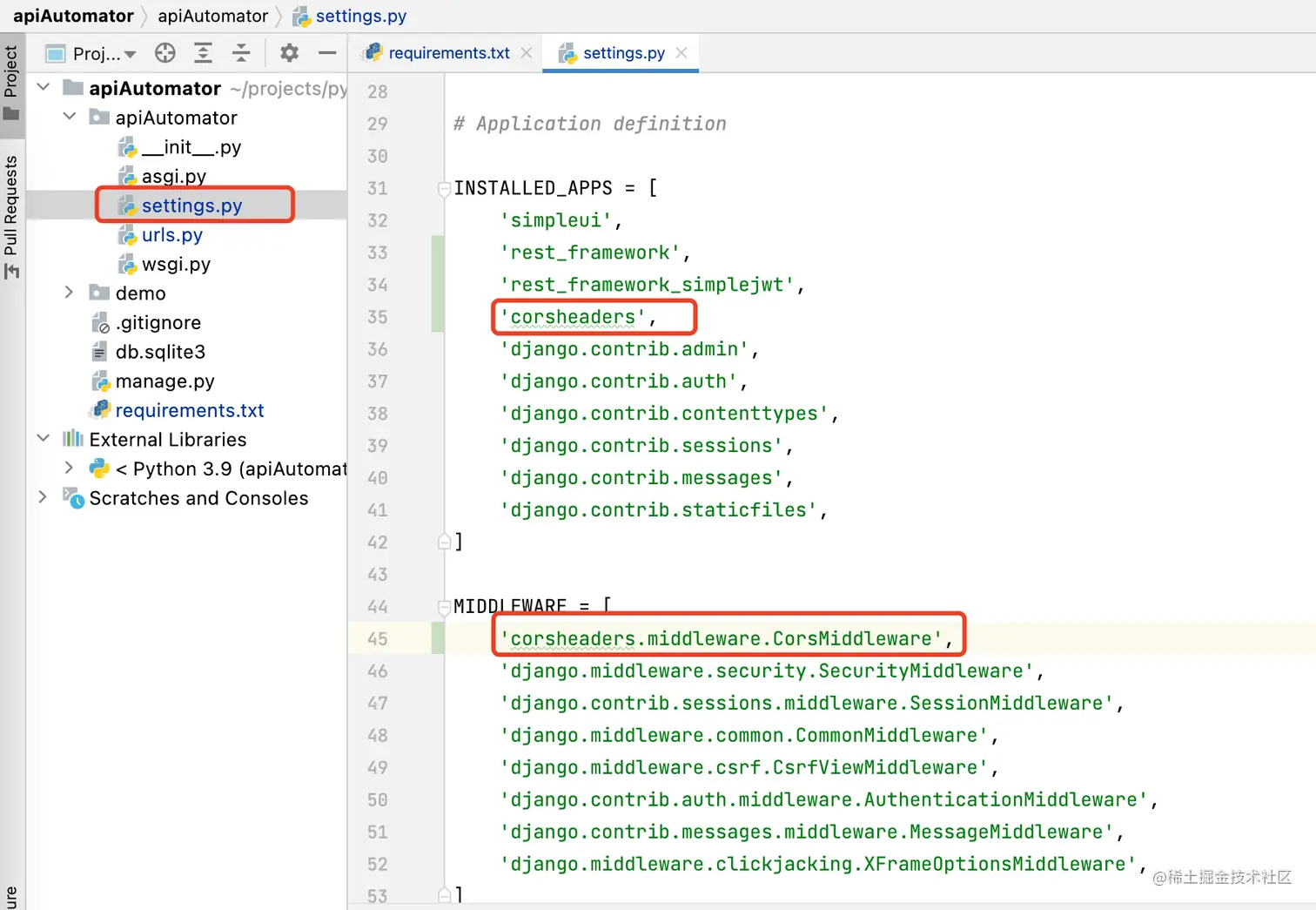Screen dimensions: 1316x910
Task: Hide the Project tool window with minus icon
Action: tap(327, 53)
